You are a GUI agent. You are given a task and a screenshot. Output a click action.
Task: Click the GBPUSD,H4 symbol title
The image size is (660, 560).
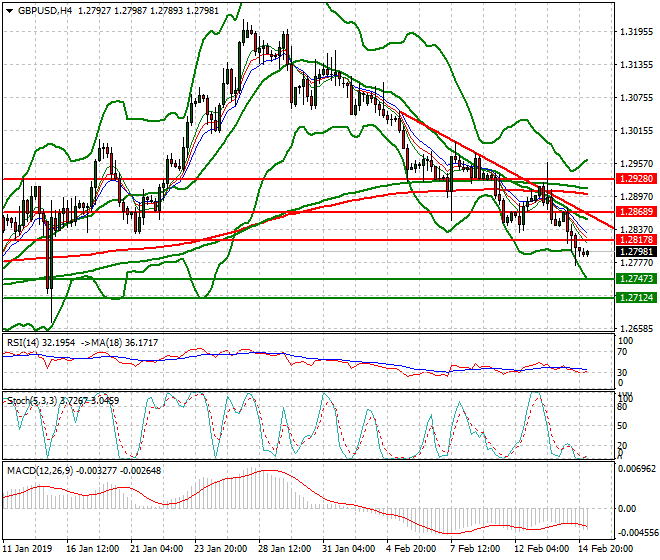pos(45,11)
